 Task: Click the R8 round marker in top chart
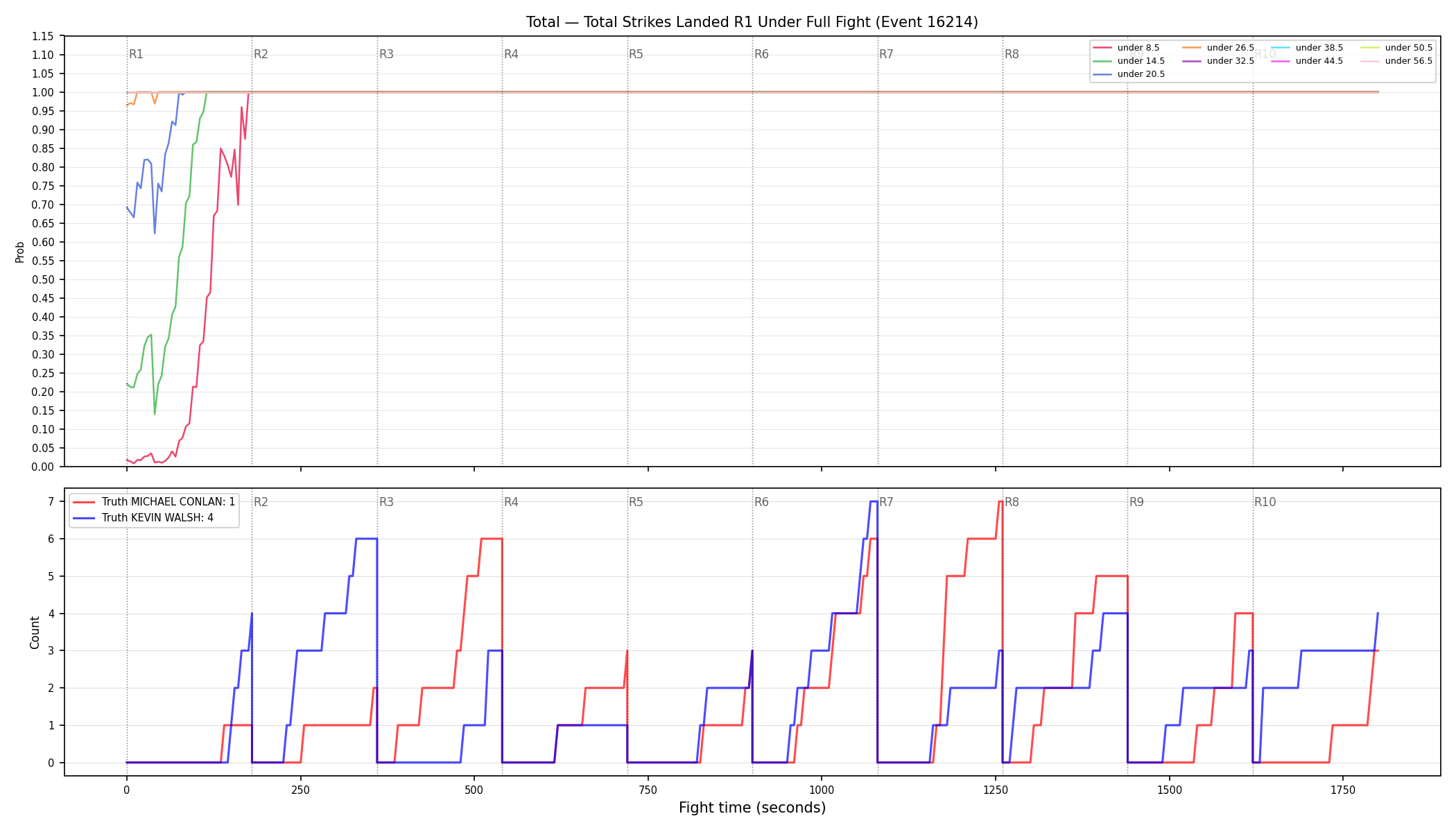(x=1012, y=54)
